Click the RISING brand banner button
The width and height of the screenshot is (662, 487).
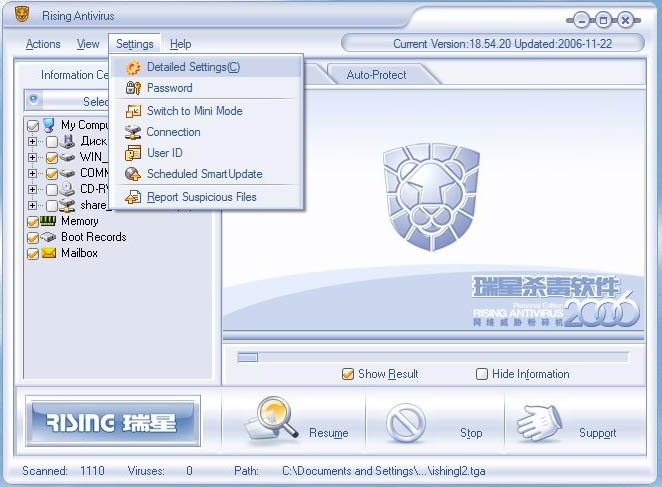click(x=113, y=421)
